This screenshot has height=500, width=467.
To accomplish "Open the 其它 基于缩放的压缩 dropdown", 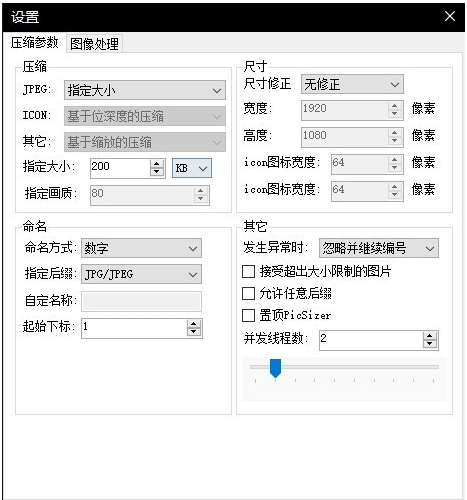I will tap(145, 142).
